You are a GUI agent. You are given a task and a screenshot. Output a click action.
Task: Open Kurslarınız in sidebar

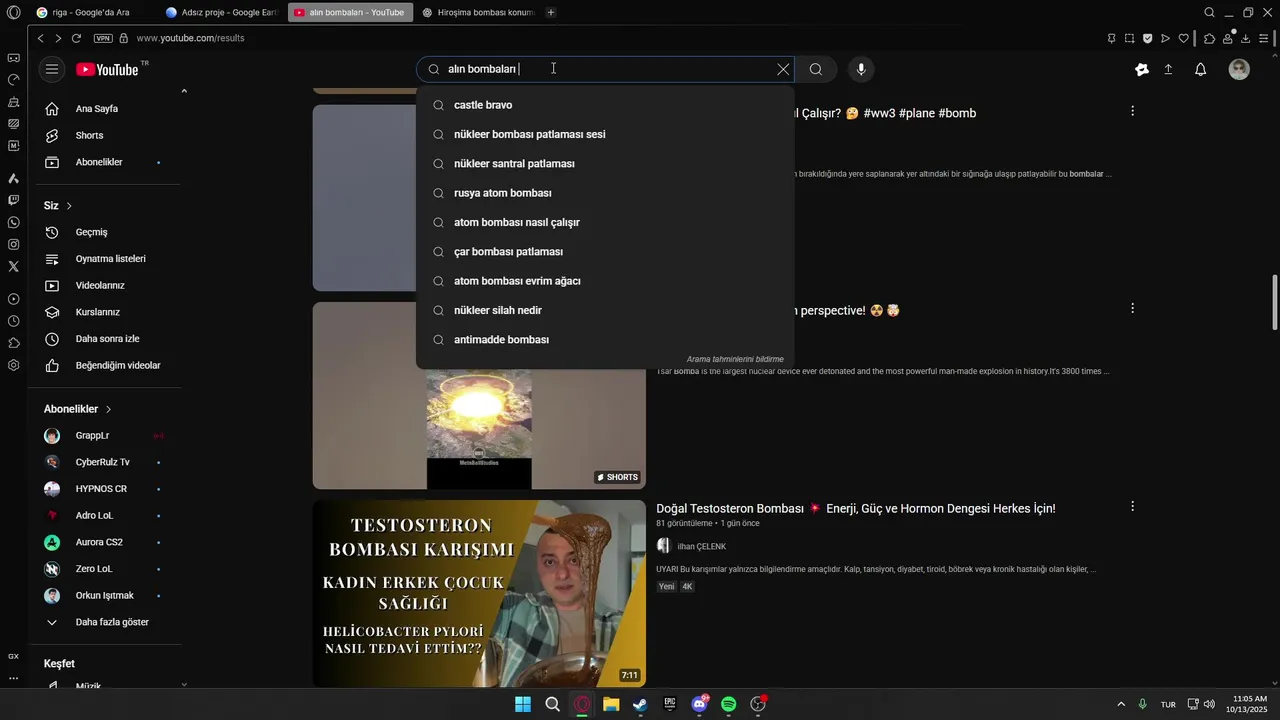[105, 312]
